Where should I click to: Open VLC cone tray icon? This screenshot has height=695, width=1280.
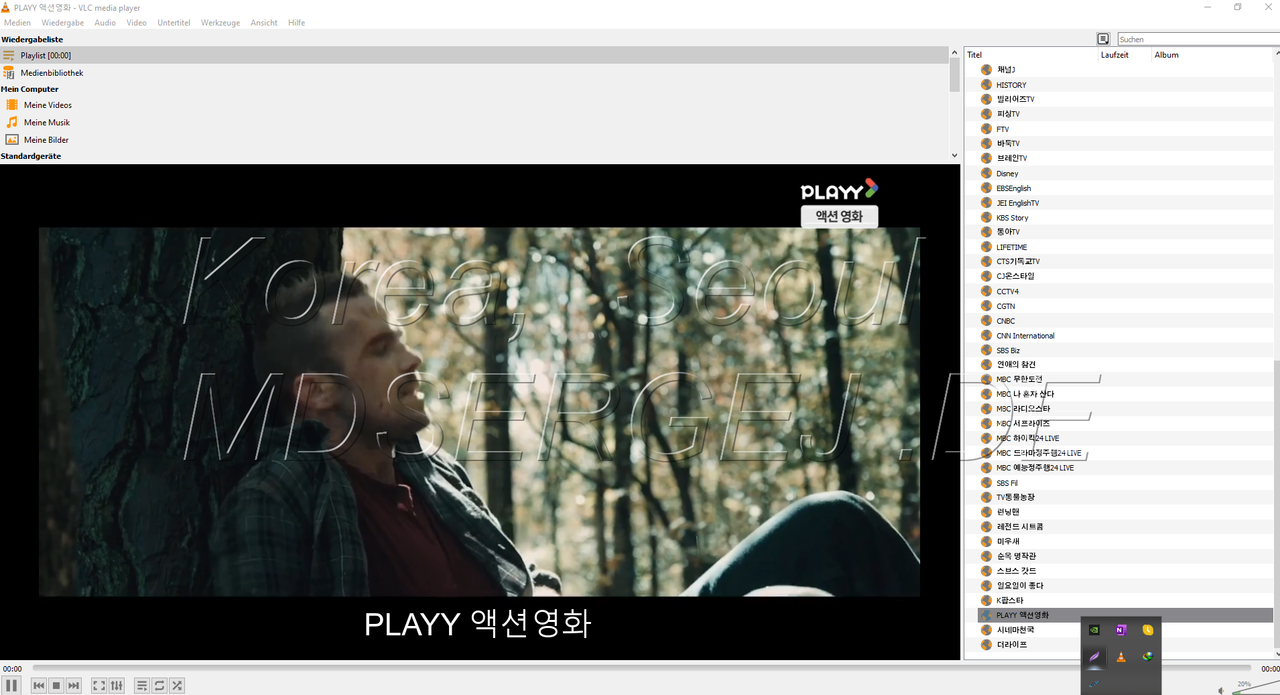1121,657
